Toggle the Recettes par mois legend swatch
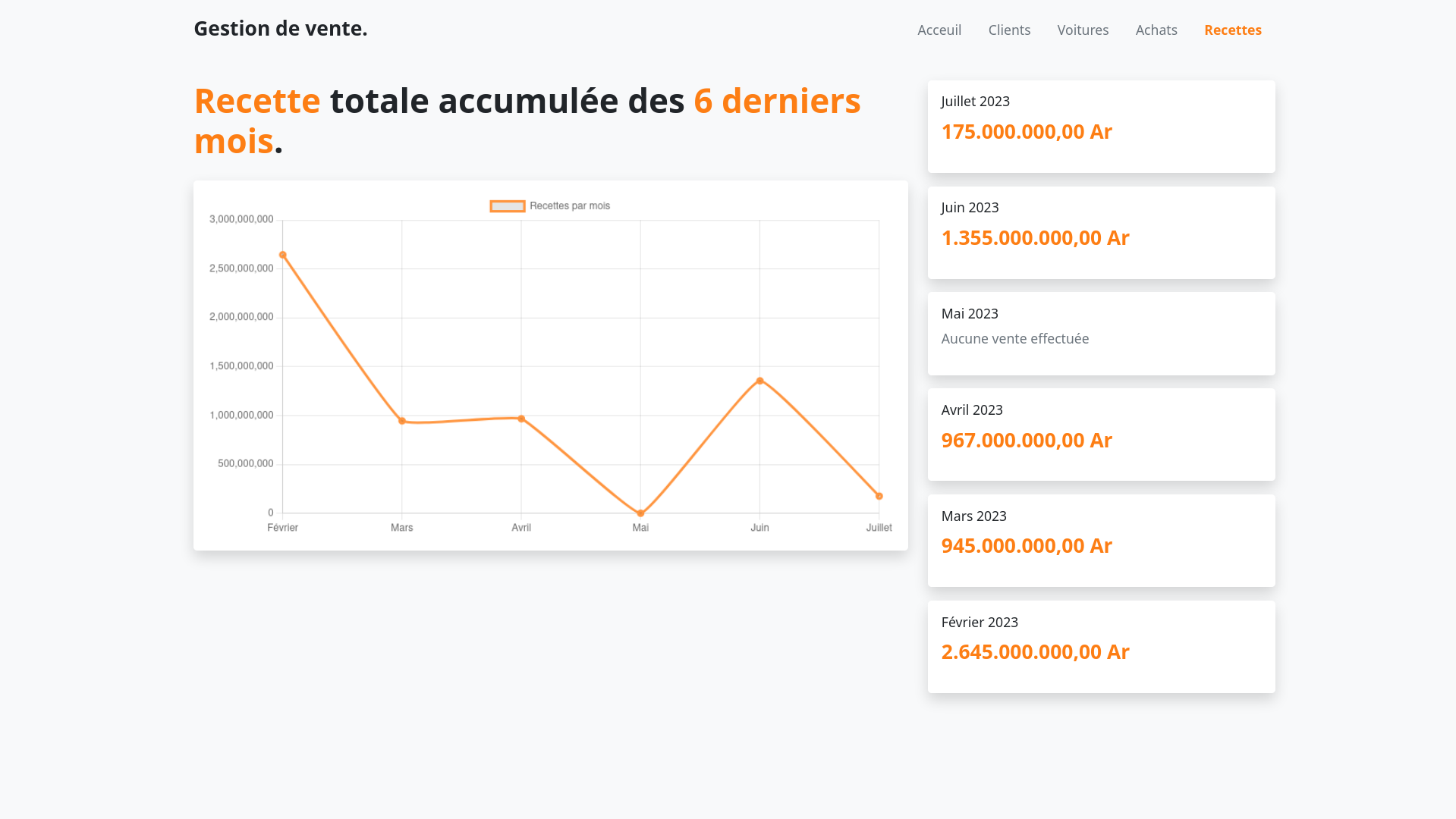Image resolution: width=1456 pixels, height=819 pixels. [x=507, y=206]
